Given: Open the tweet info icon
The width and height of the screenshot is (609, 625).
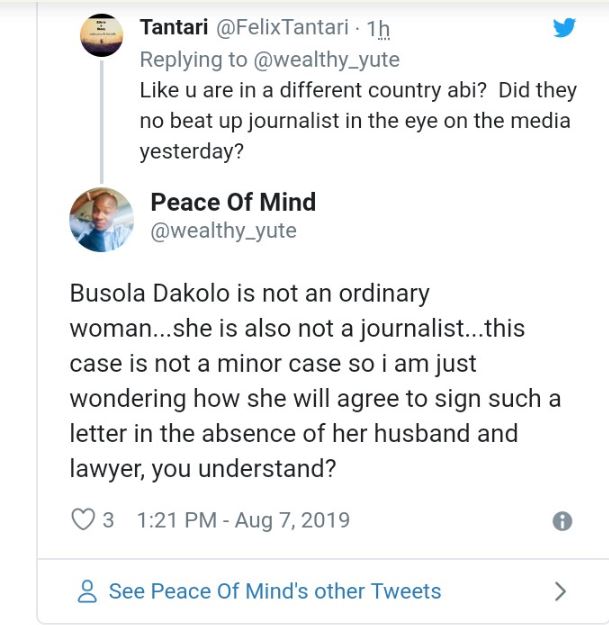Looking at the screenshot, I should click(x=563, y=521).
